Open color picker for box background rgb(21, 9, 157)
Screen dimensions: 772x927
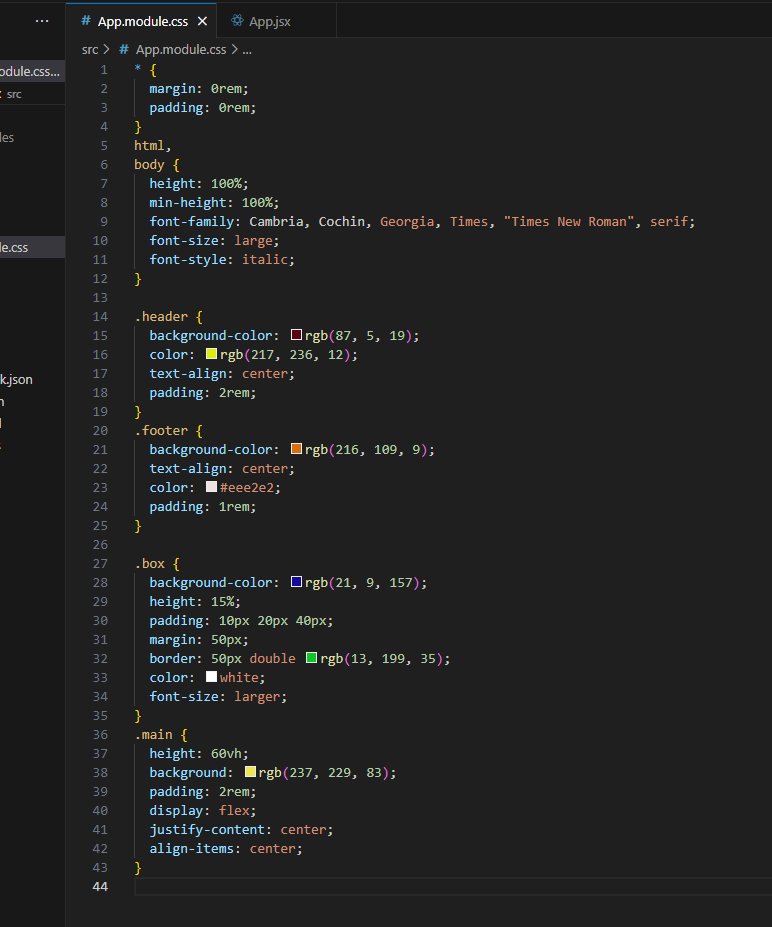point(297,582)
